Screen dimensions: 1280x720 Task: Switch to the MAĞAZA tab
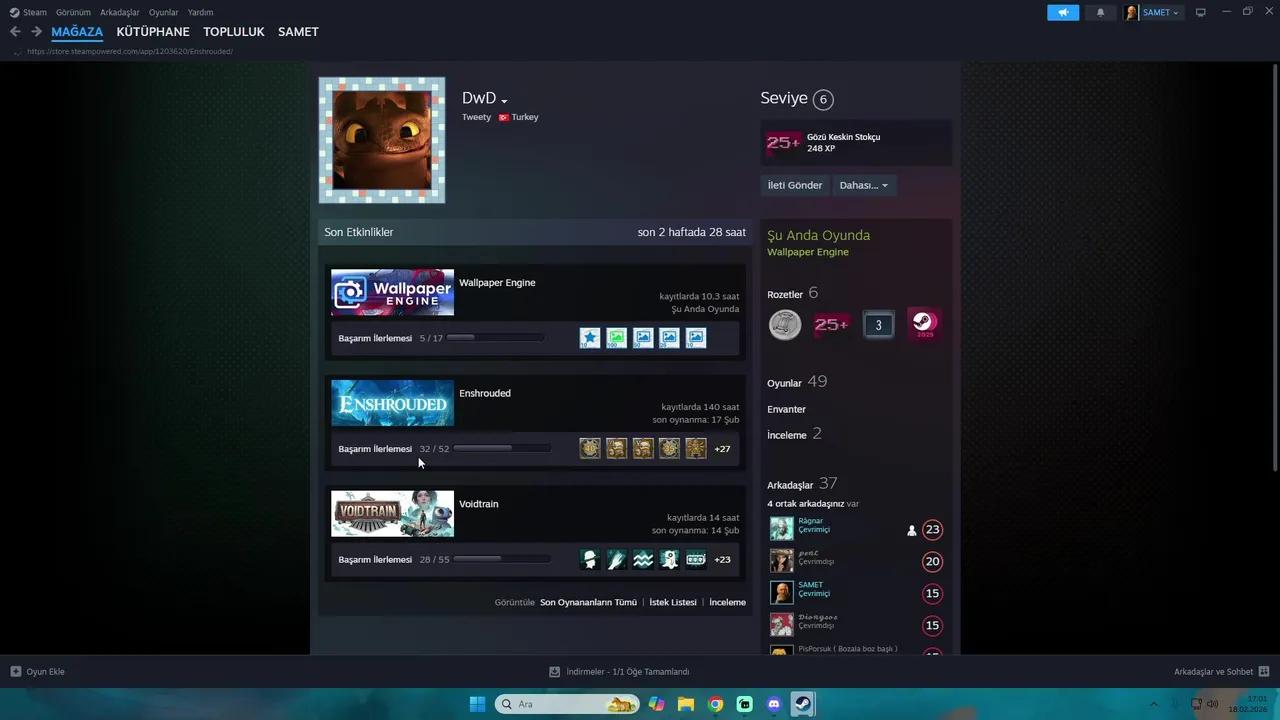pyautogui.click(x=77, y=32)
